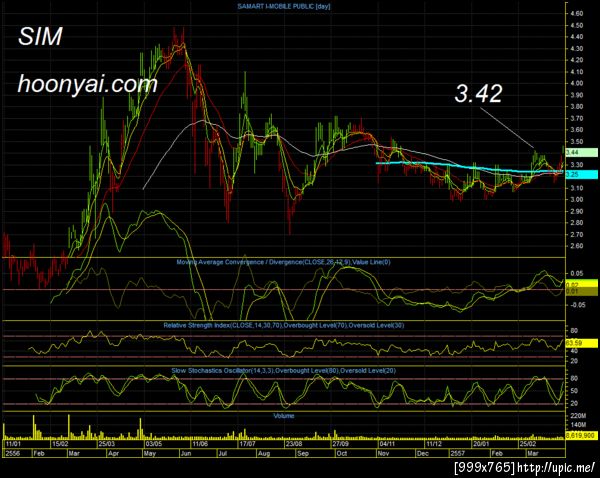Select the Relative Strength Index panel title
This screenshot has height=478, width=600.
coord(284,325)
